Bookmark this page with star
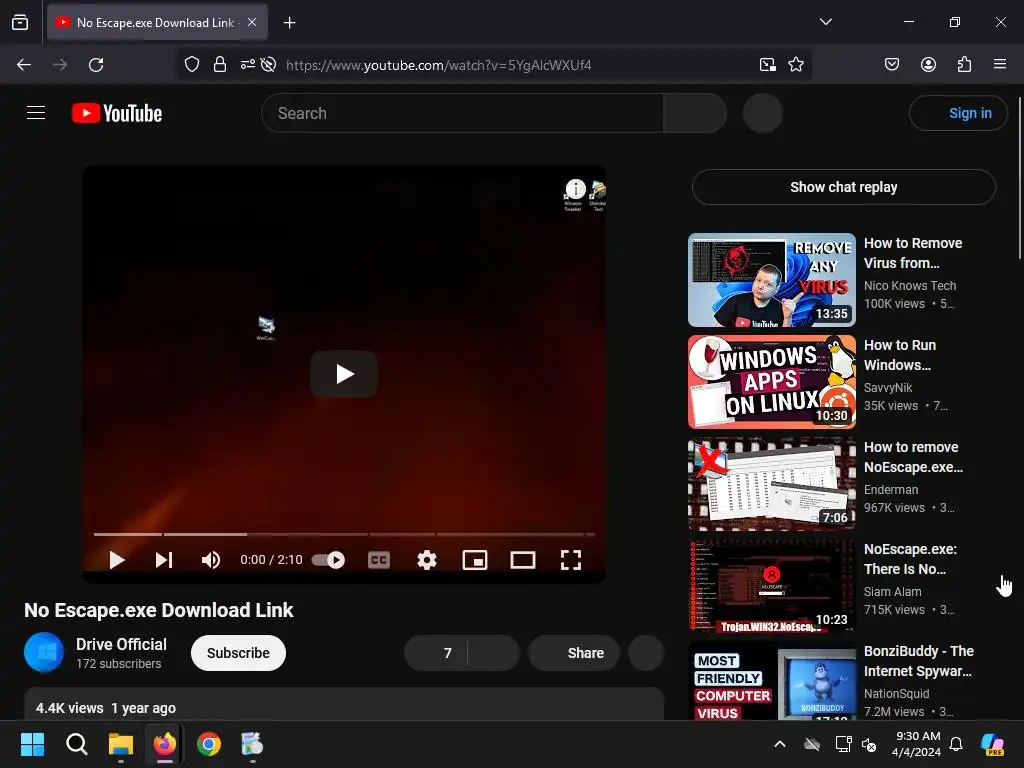 (x=795, y=65)
